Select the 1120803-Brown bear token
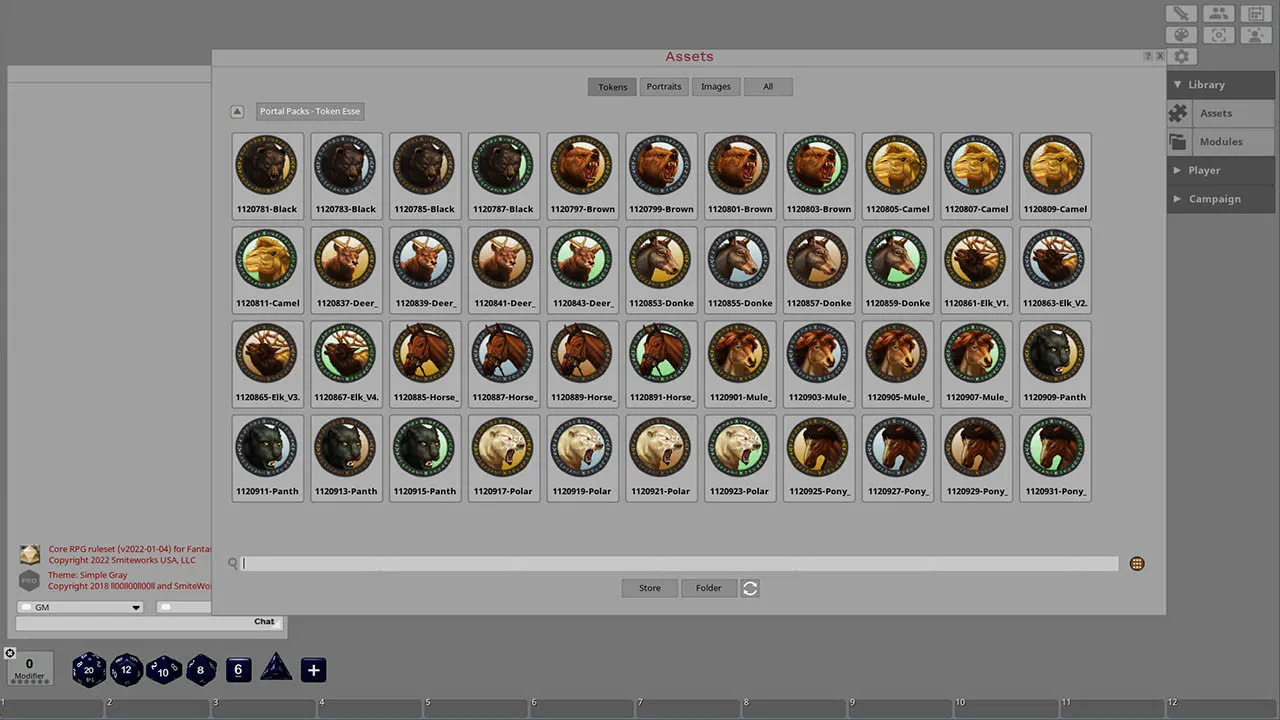 tap(819, 175)
